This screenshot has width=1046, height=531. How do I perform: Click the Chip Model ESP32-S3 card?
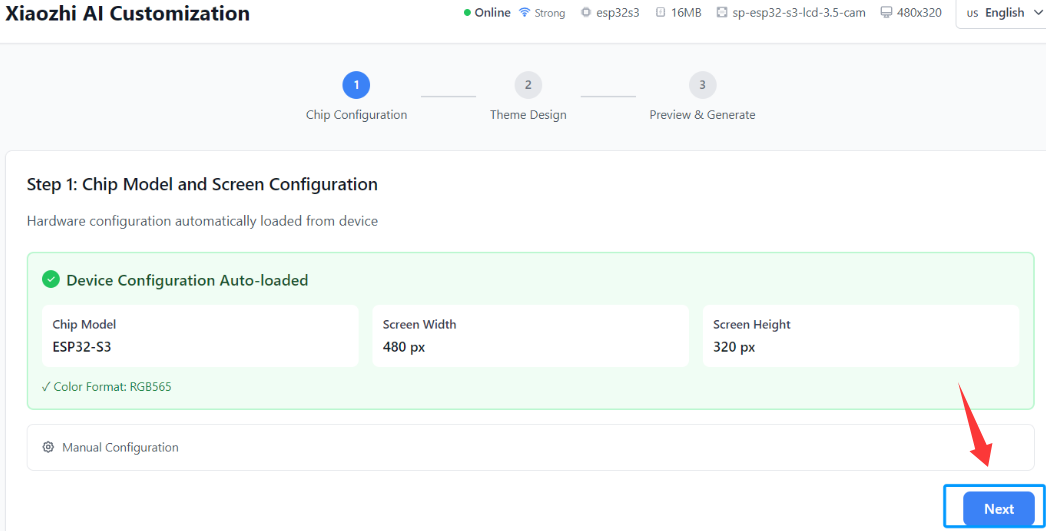pyautogui.click(x=192, y=336)
